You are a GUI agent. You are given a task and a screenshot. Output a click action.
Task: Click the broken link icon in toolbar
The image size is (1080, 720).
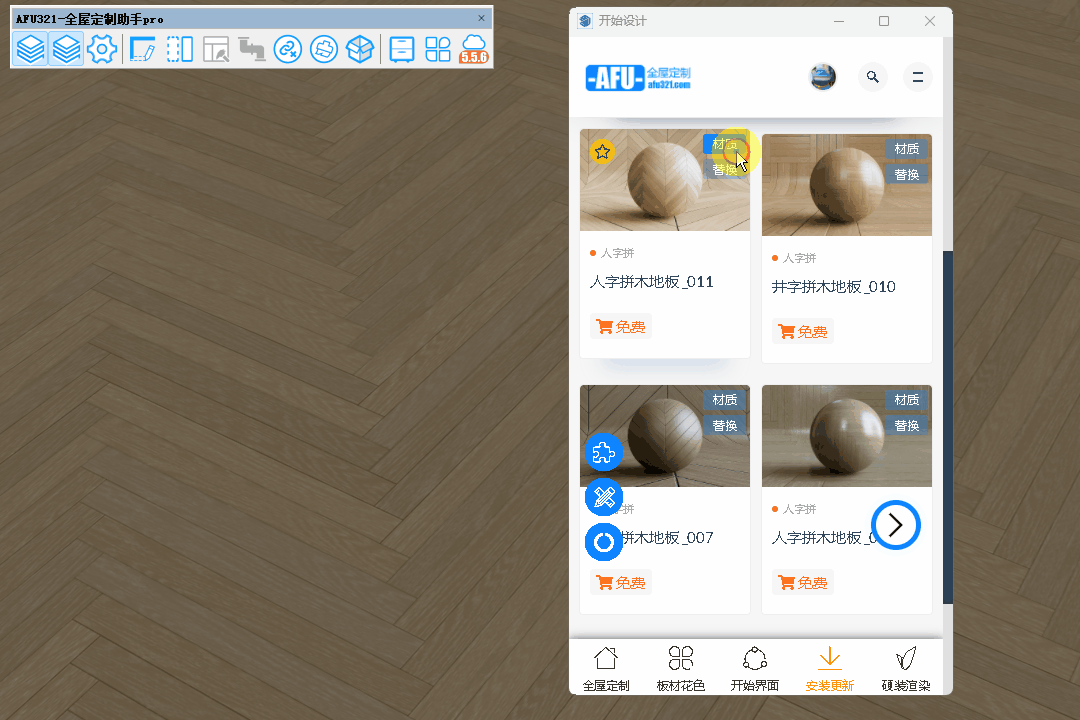point(288,49)
